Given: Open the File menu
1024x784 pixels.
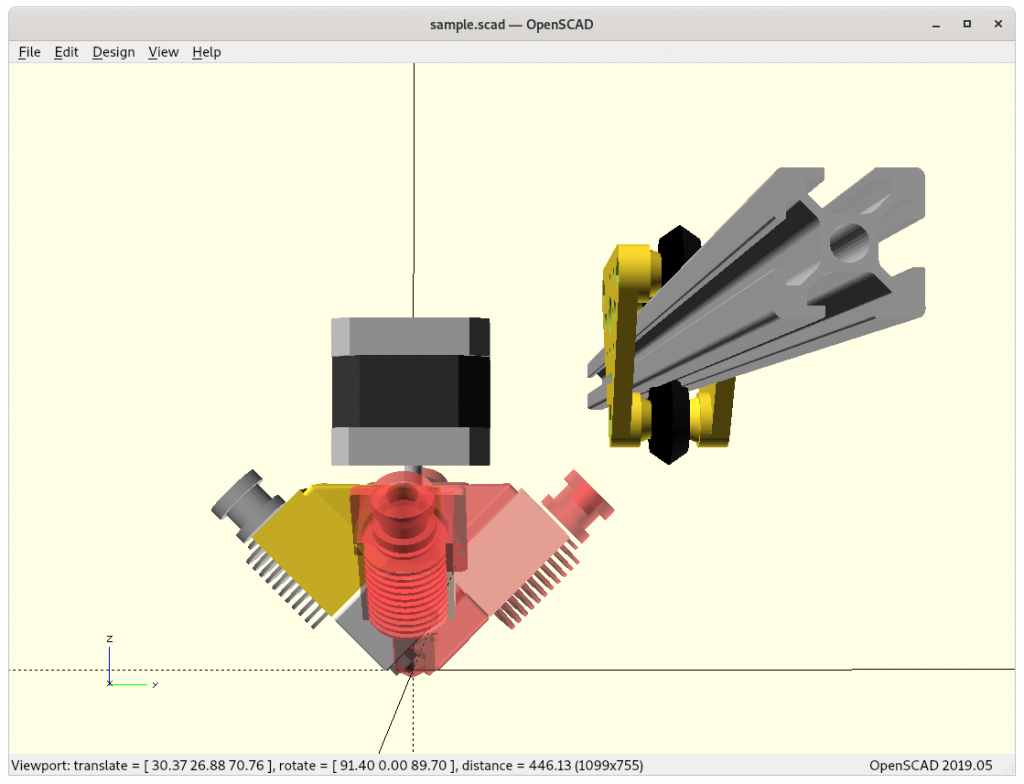Looking at the screenshot, I should coord(29,52).
